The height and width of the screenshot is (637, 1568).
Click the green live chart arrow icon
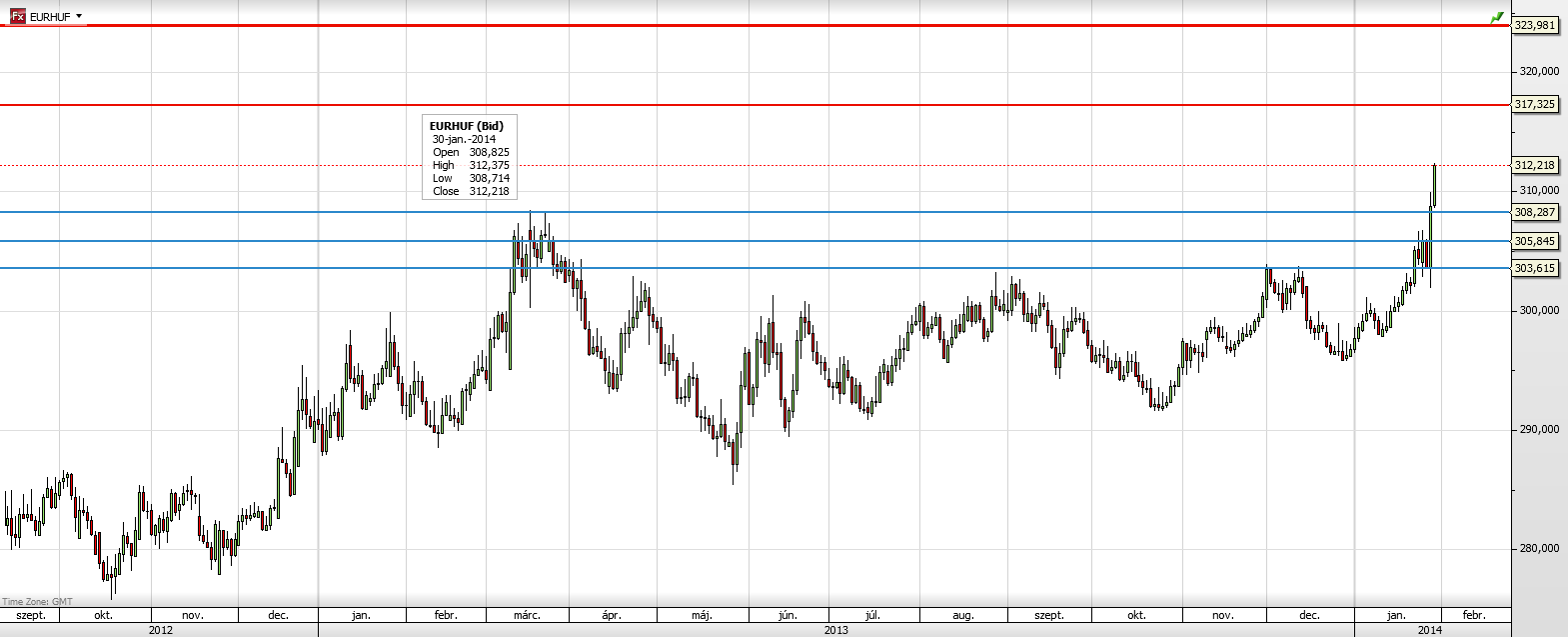1496,17
